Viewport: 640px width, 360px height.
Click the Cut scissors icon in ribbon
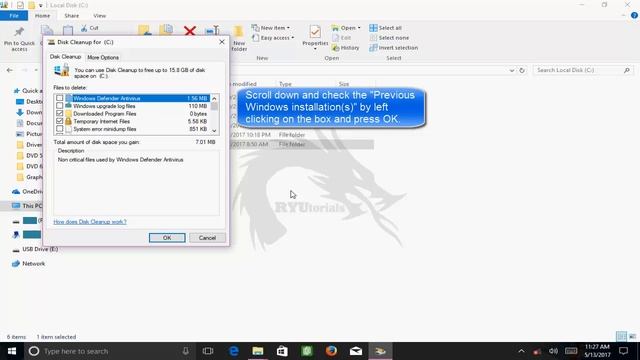click(84, 28)
